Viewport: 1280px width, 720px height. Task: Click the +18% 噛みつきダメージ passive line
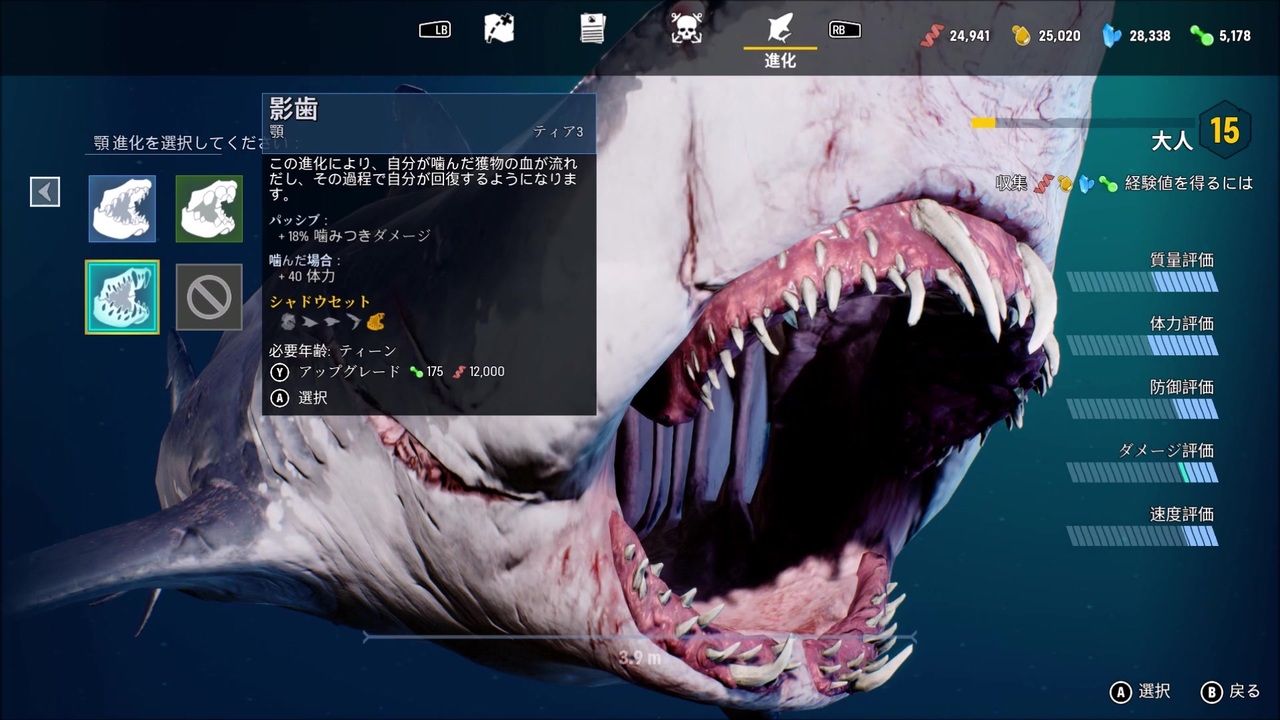pos(354,236)
